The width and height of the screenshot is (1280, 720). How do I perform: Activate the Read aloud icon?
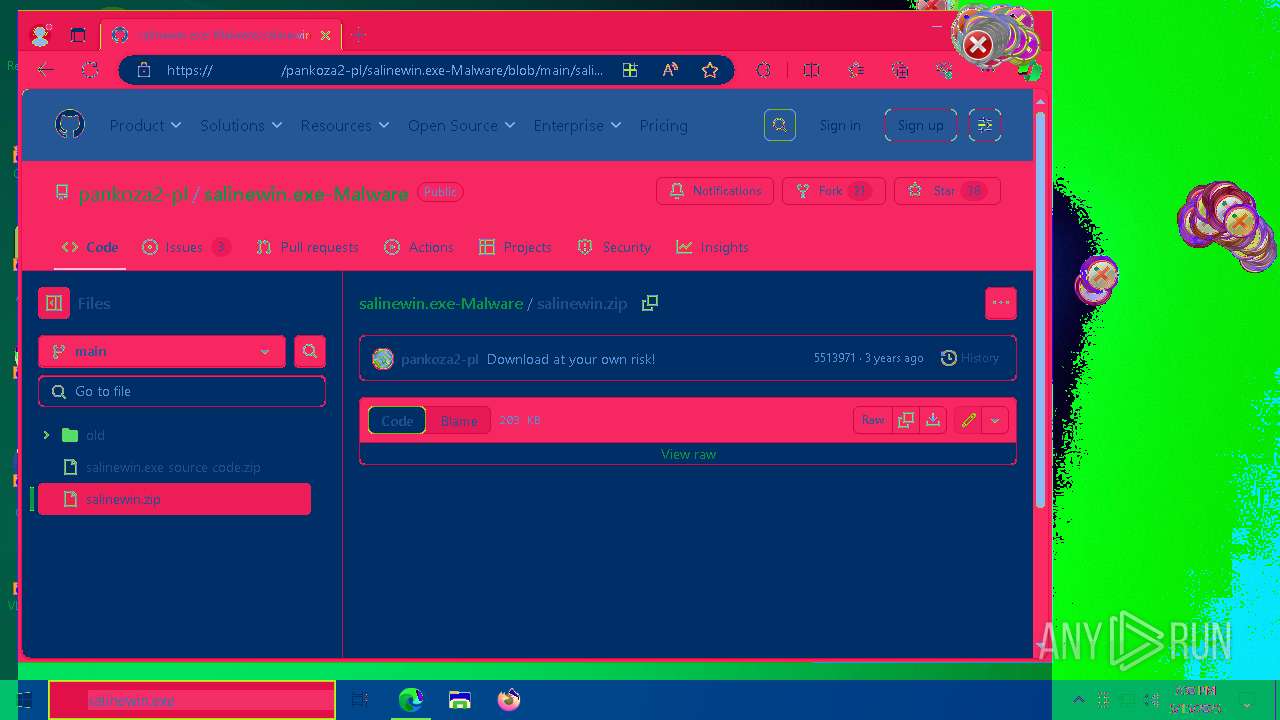pos(670,70)
